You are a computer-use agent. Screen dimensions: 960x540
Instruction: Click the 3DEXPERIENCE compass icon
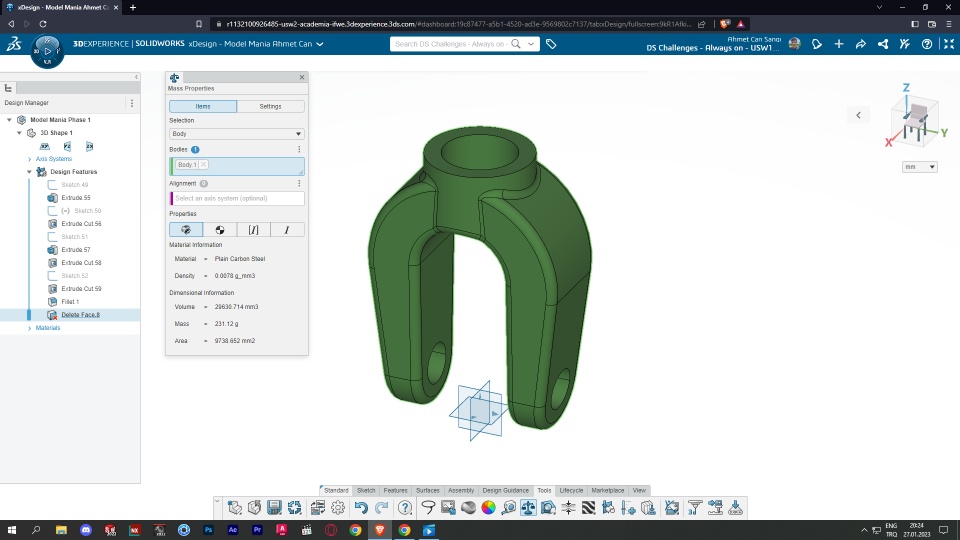(x=47, y=49)
